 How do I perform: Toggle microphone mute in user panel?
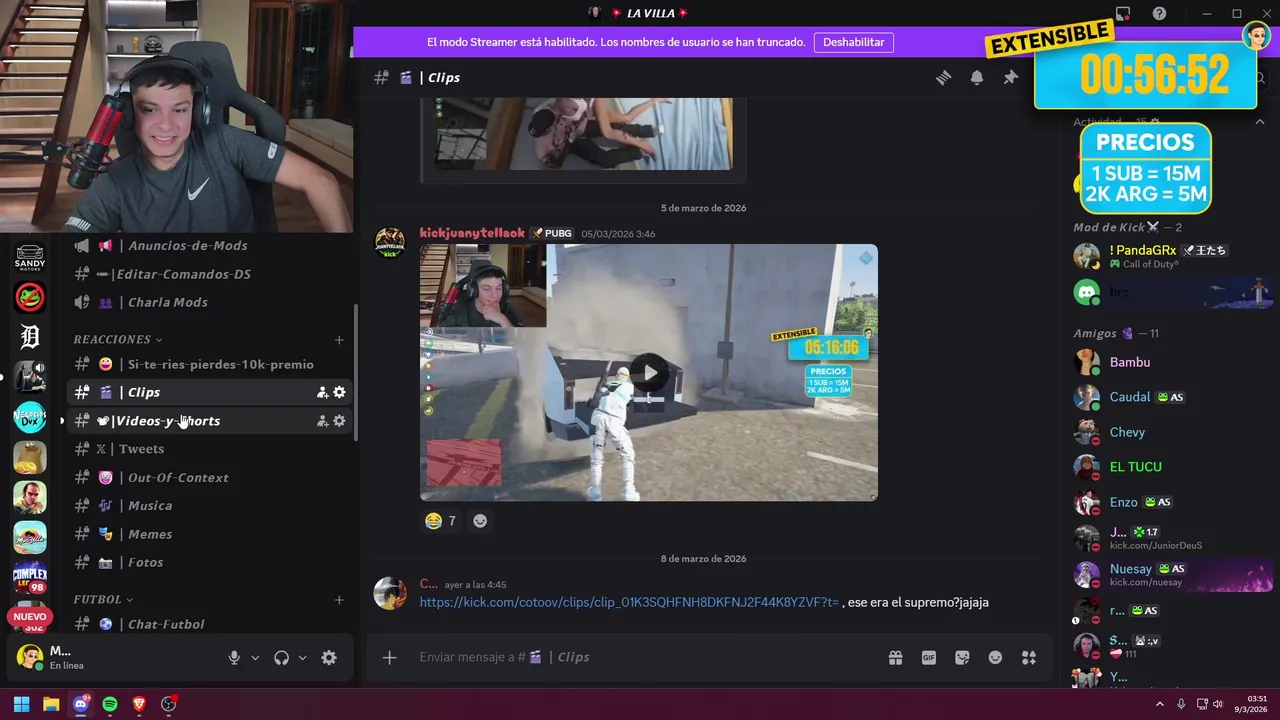(234, 657)
